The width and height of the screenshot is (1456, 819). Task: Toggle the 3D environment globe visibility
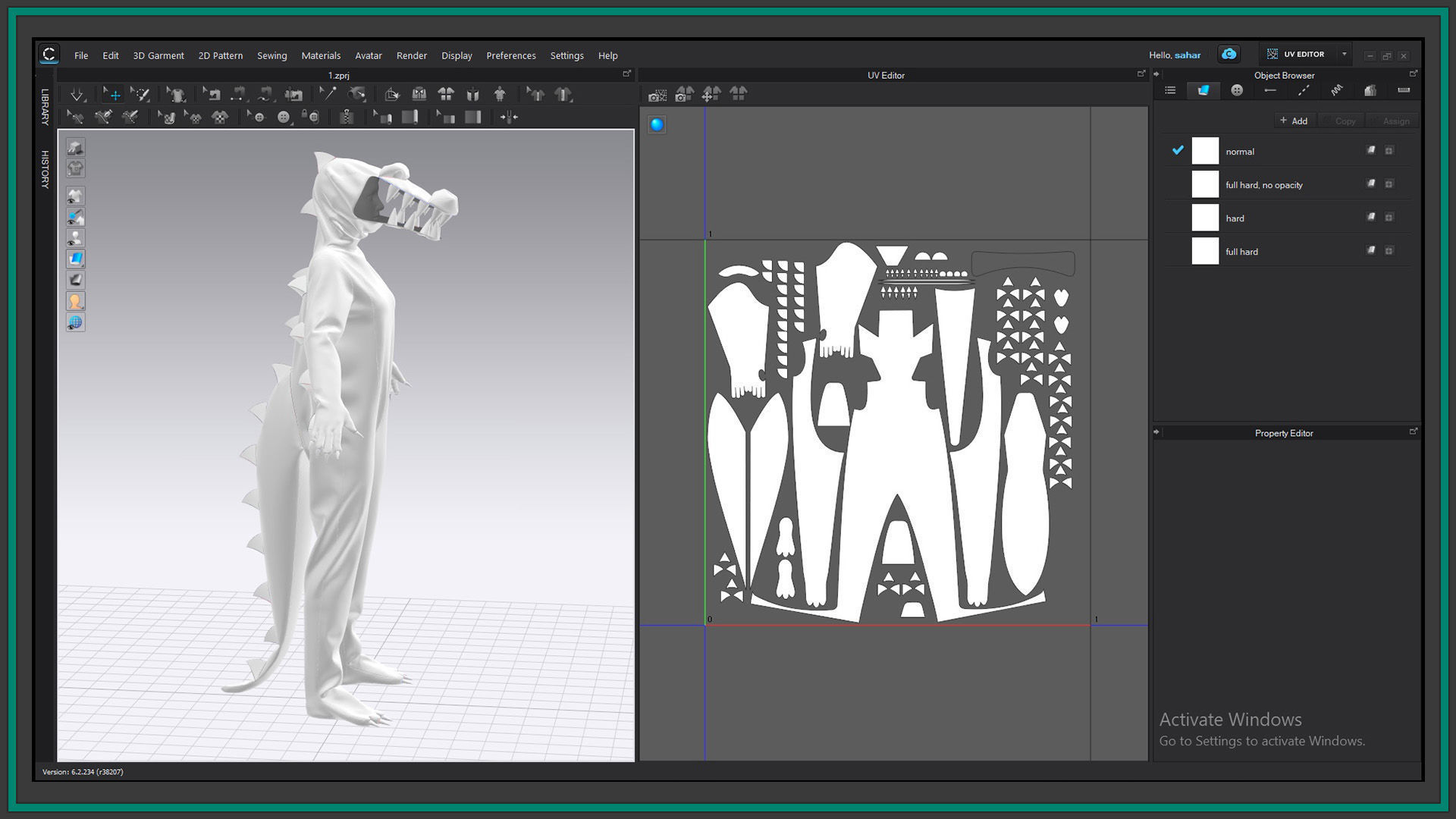(x=75, y=322)
